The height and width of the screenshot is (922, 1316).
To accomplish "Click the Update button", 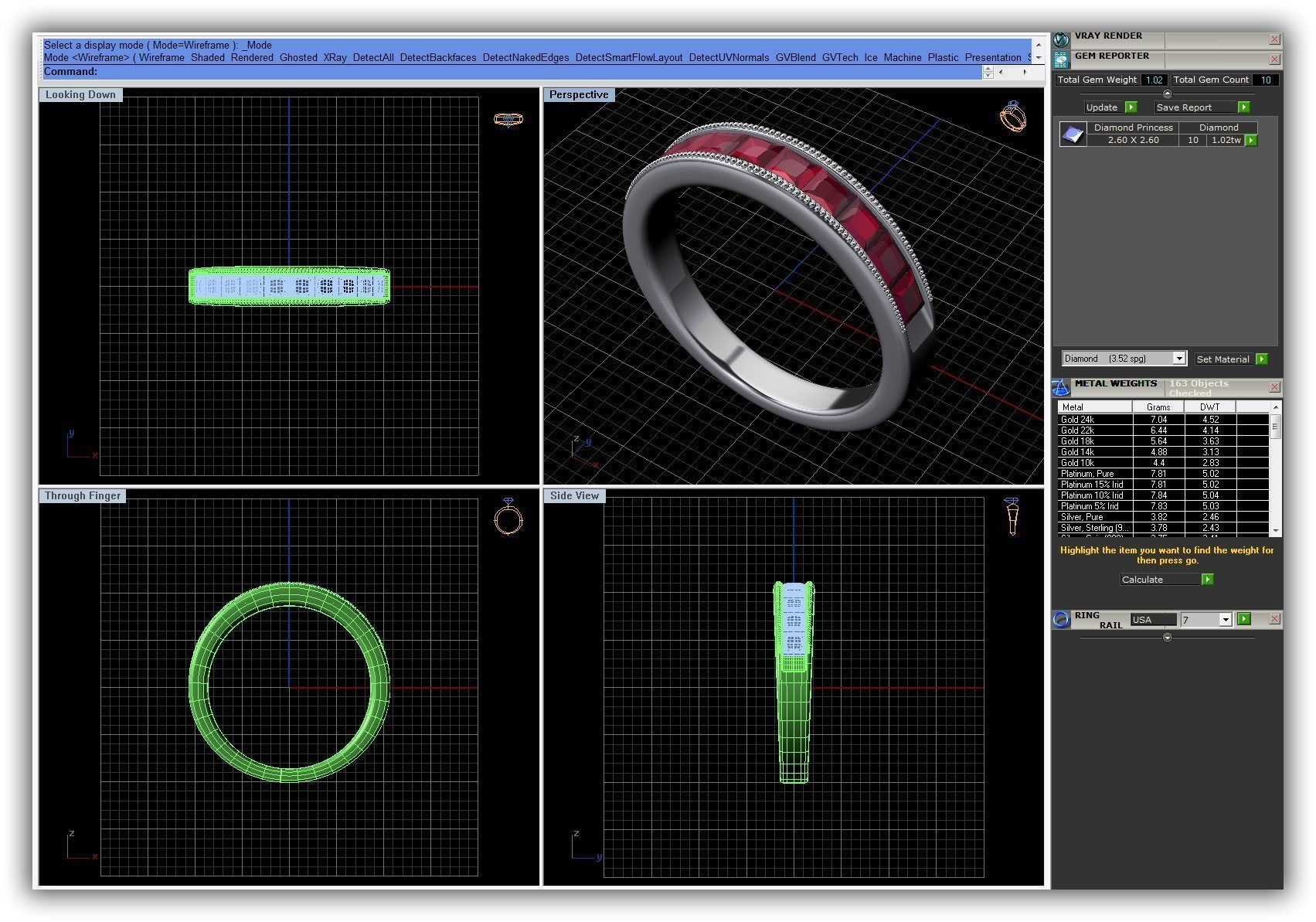I will pos(1104,107).
